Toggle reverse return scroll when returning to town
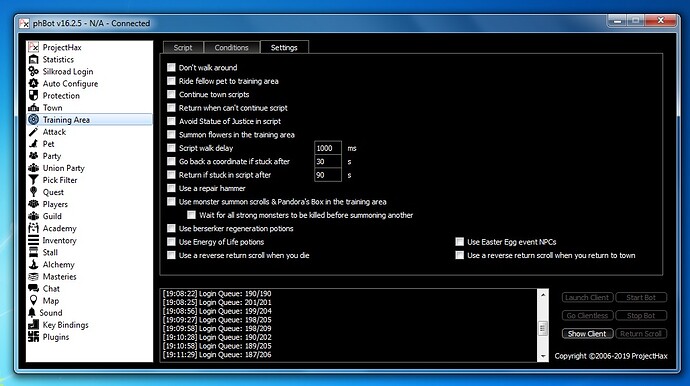 point(459,255)
